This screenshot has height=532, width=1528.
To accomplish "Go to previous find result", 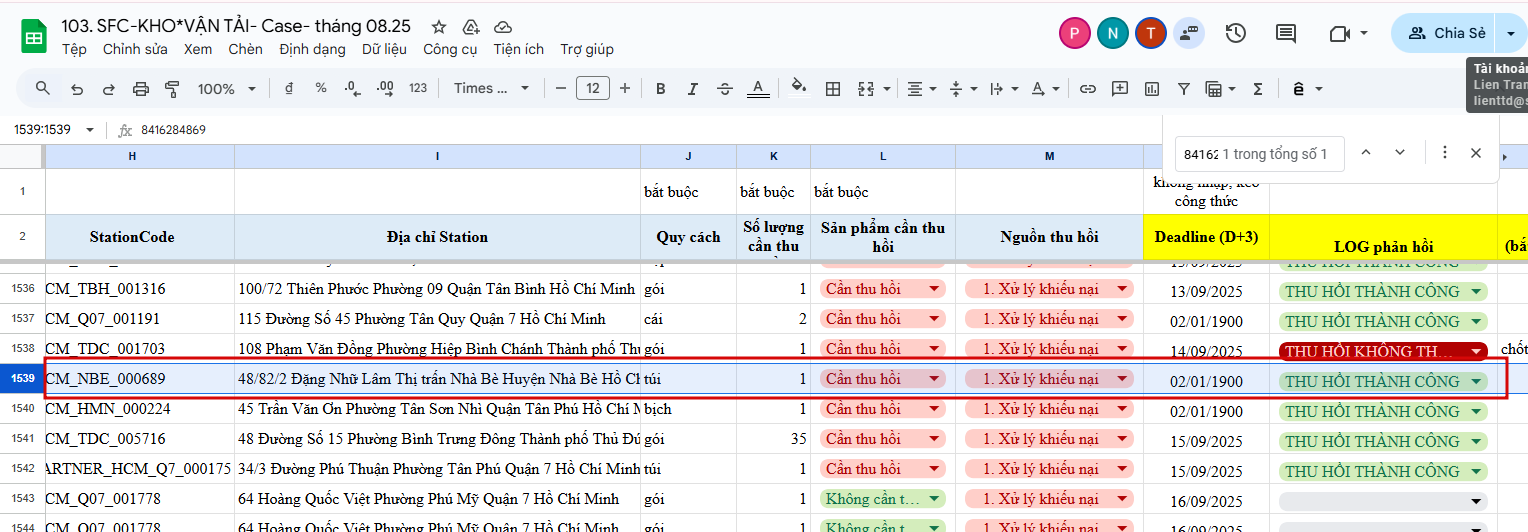I will [1366, 153].
